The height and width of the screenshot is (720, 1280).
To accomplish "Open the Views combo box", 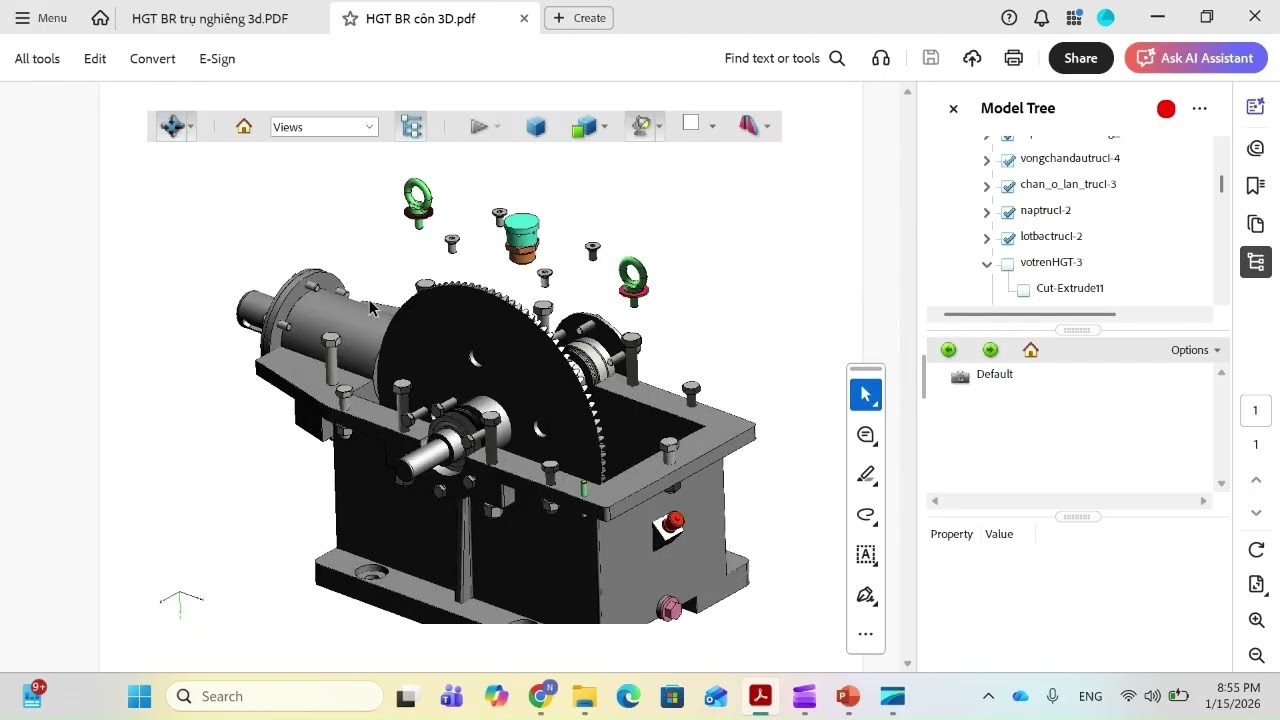I will (324, 127).
